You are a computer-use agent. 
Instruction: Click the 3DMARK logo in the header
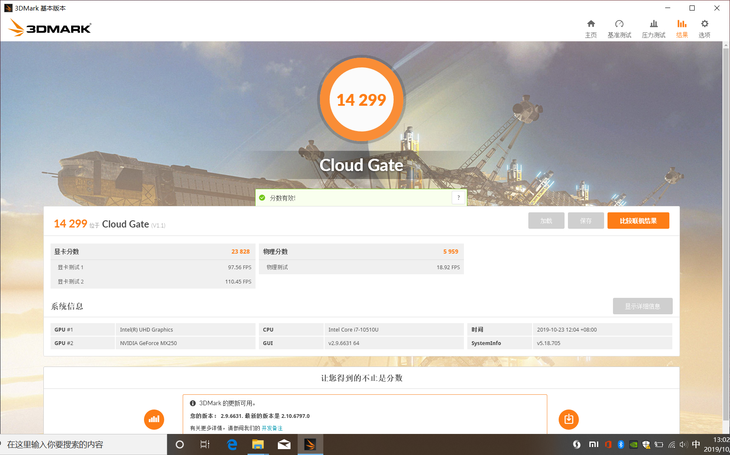pyautogui.click(x=50, y=28)
